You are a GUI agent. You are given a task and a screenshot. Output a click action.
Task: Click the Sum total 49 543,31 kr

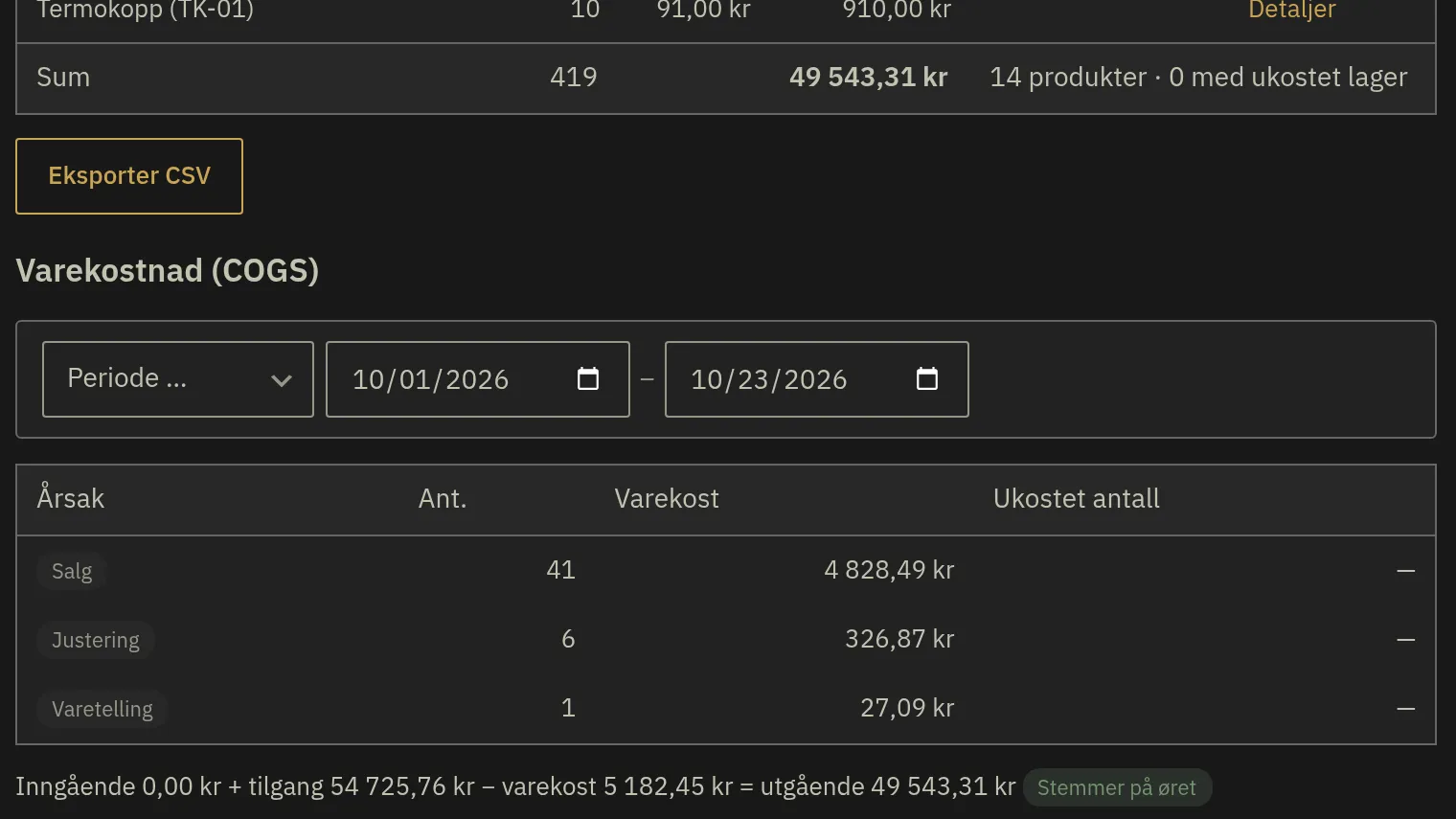pos(869,78)
